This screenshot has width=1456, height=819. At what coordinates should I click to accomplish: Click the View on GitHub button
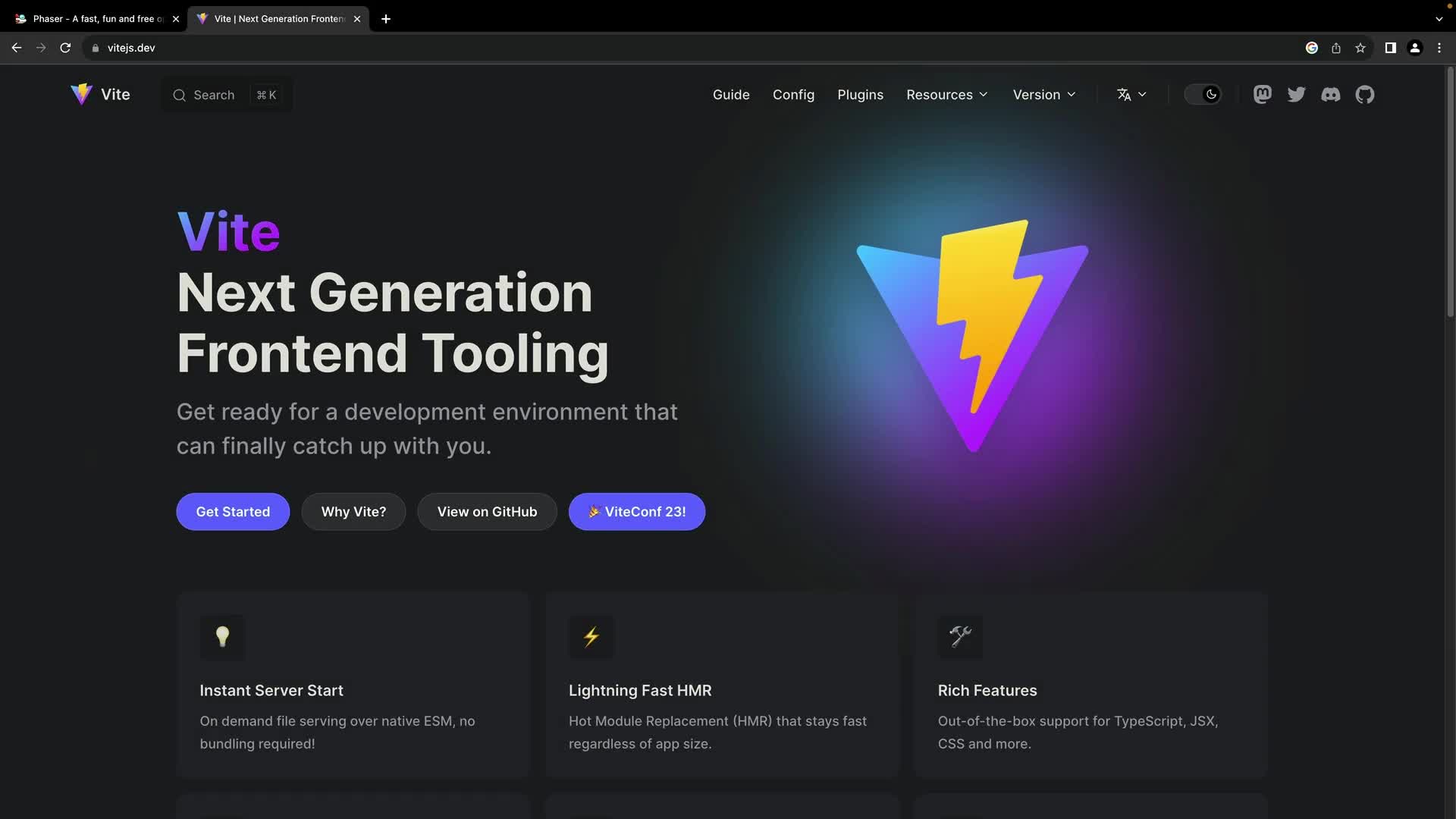pyautogui.click(x=487, y=512)
